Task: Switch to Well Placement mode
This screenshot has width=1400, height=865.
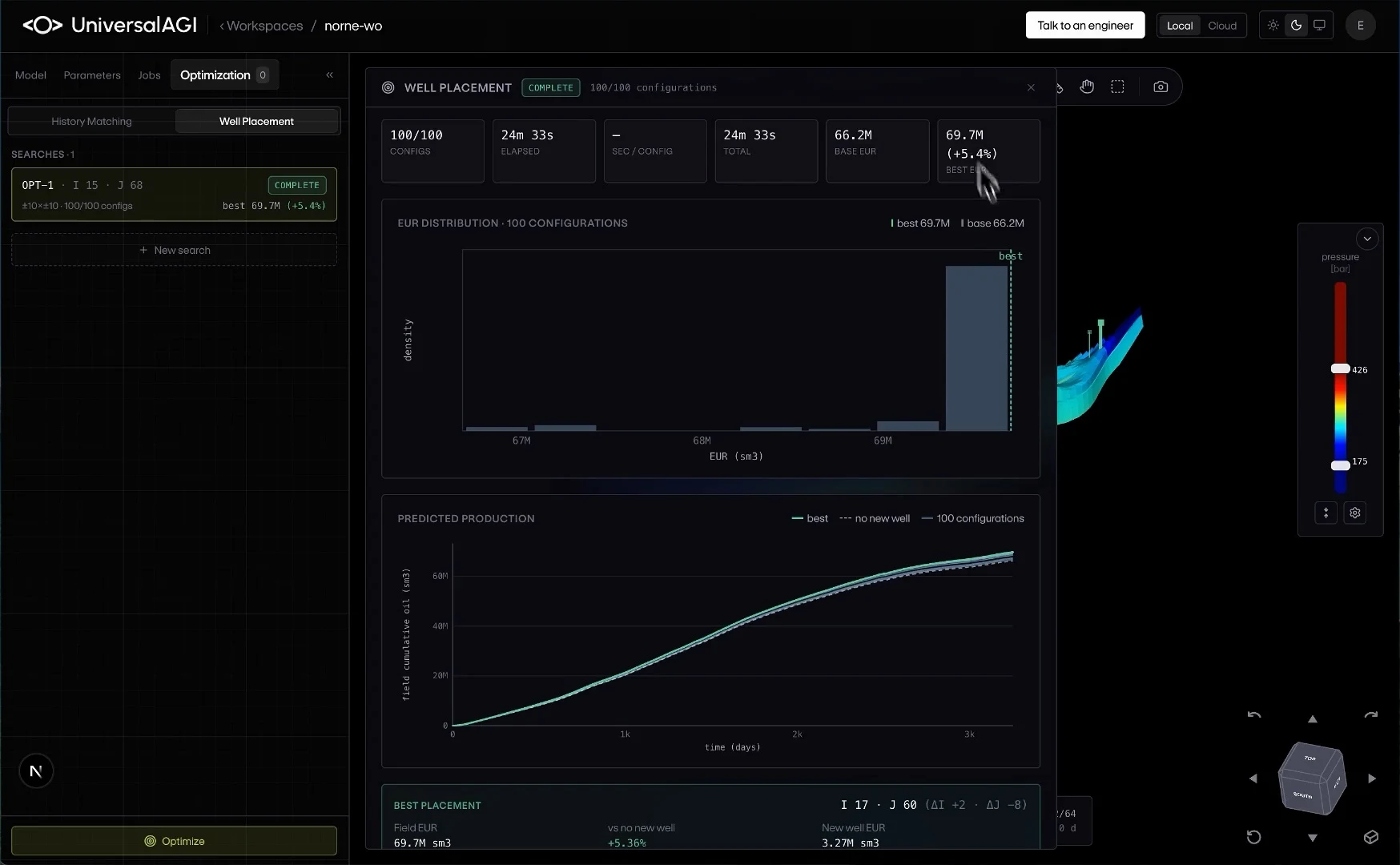Action: click(256, 121)
